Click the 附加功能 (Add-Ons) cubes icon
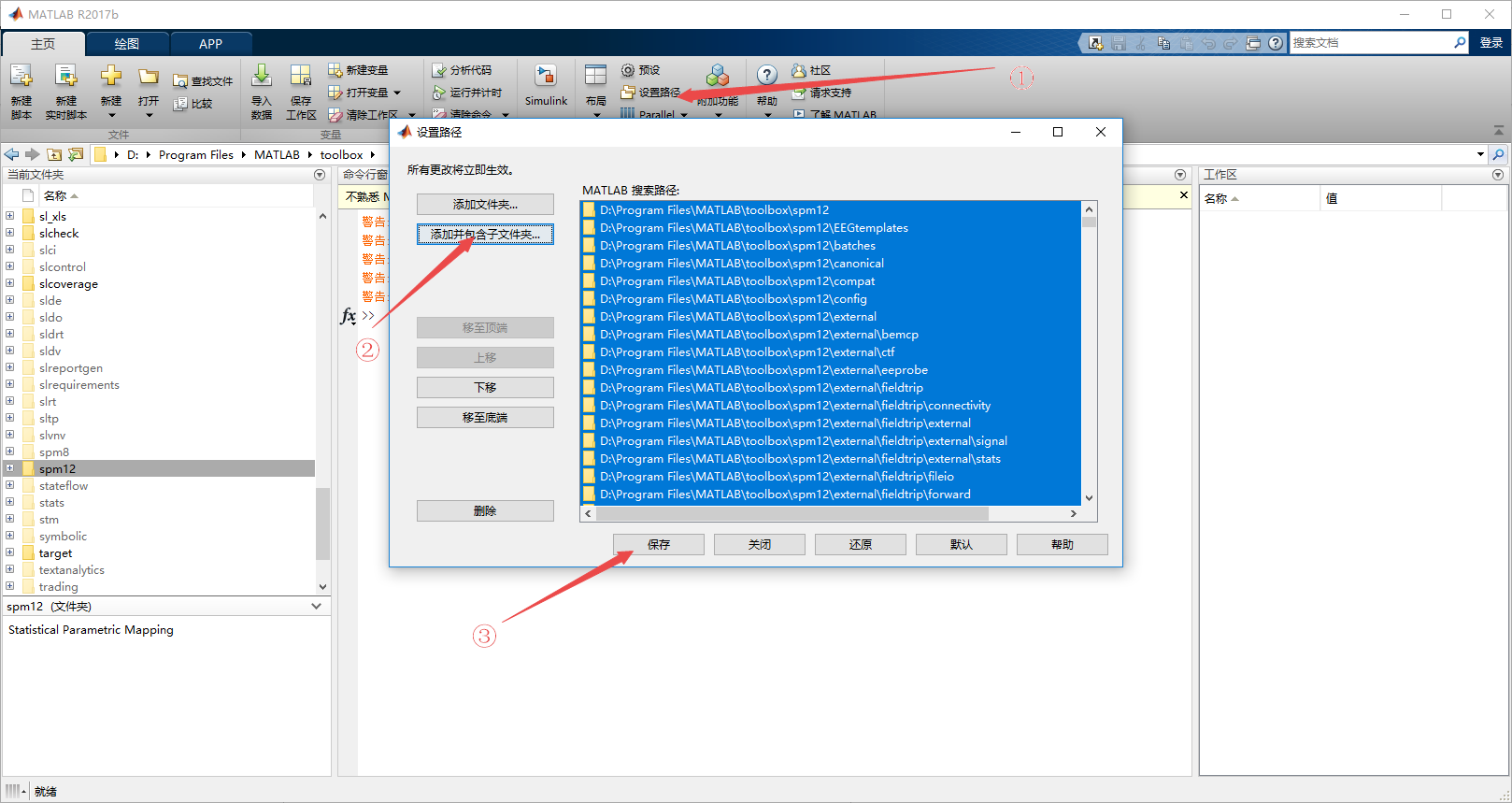 pyautogui.click(x=718, y=77)
